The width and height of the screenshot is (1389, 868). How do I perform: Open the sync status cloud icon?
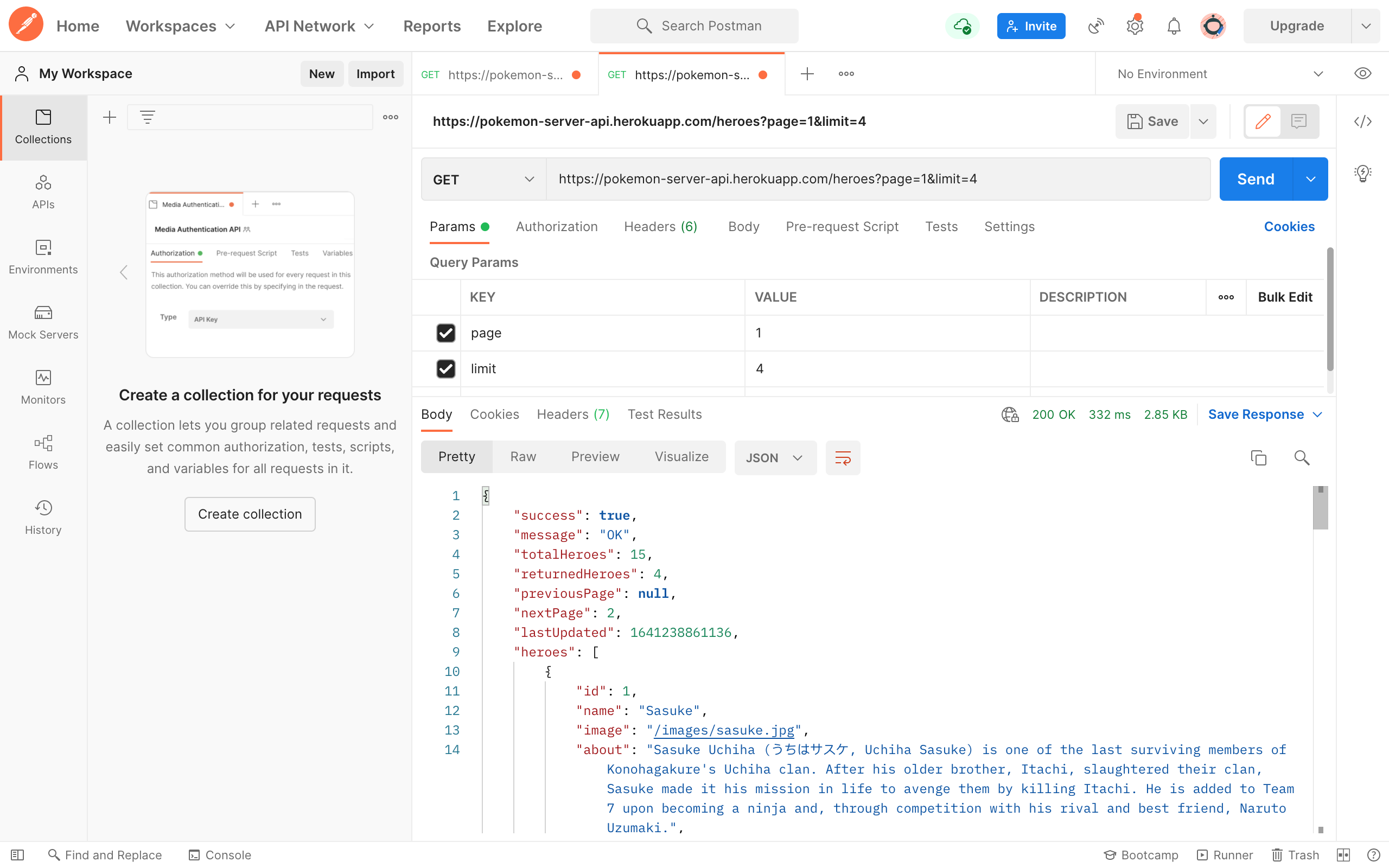pyautogui.click(x=962, y=26)
